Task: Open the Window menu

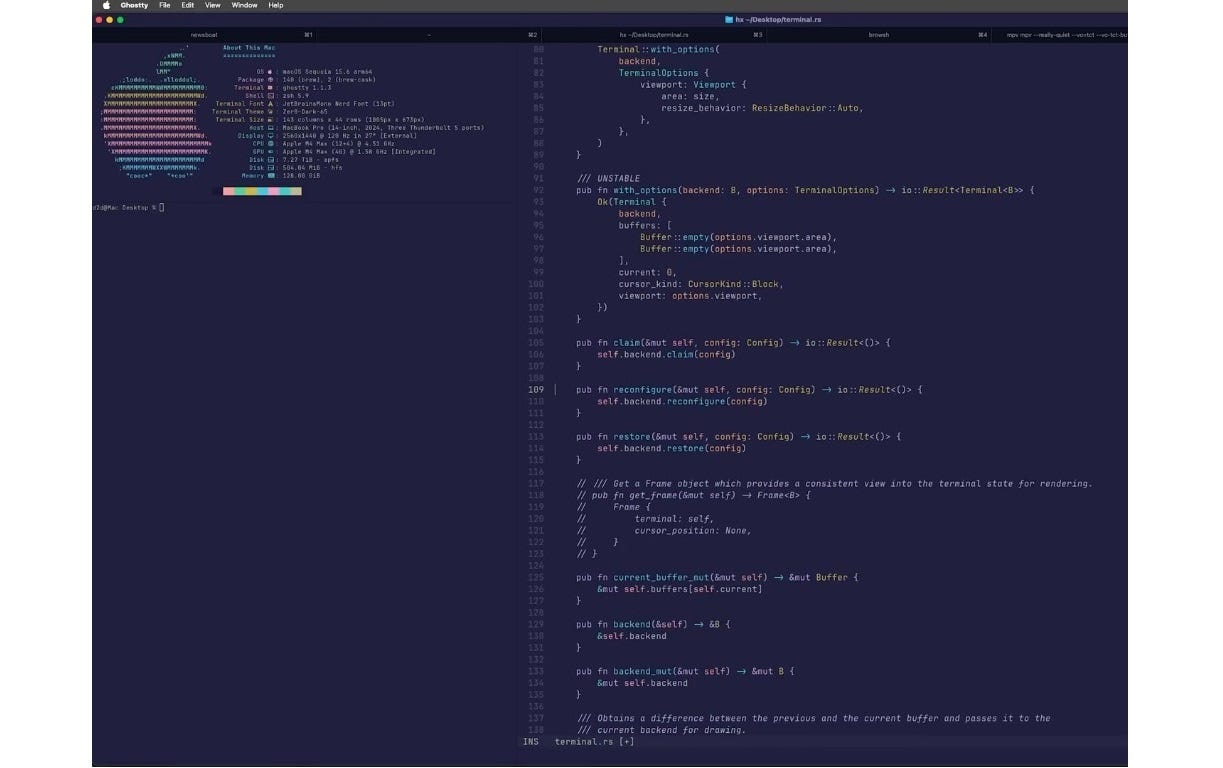Action: click(244, 5)
